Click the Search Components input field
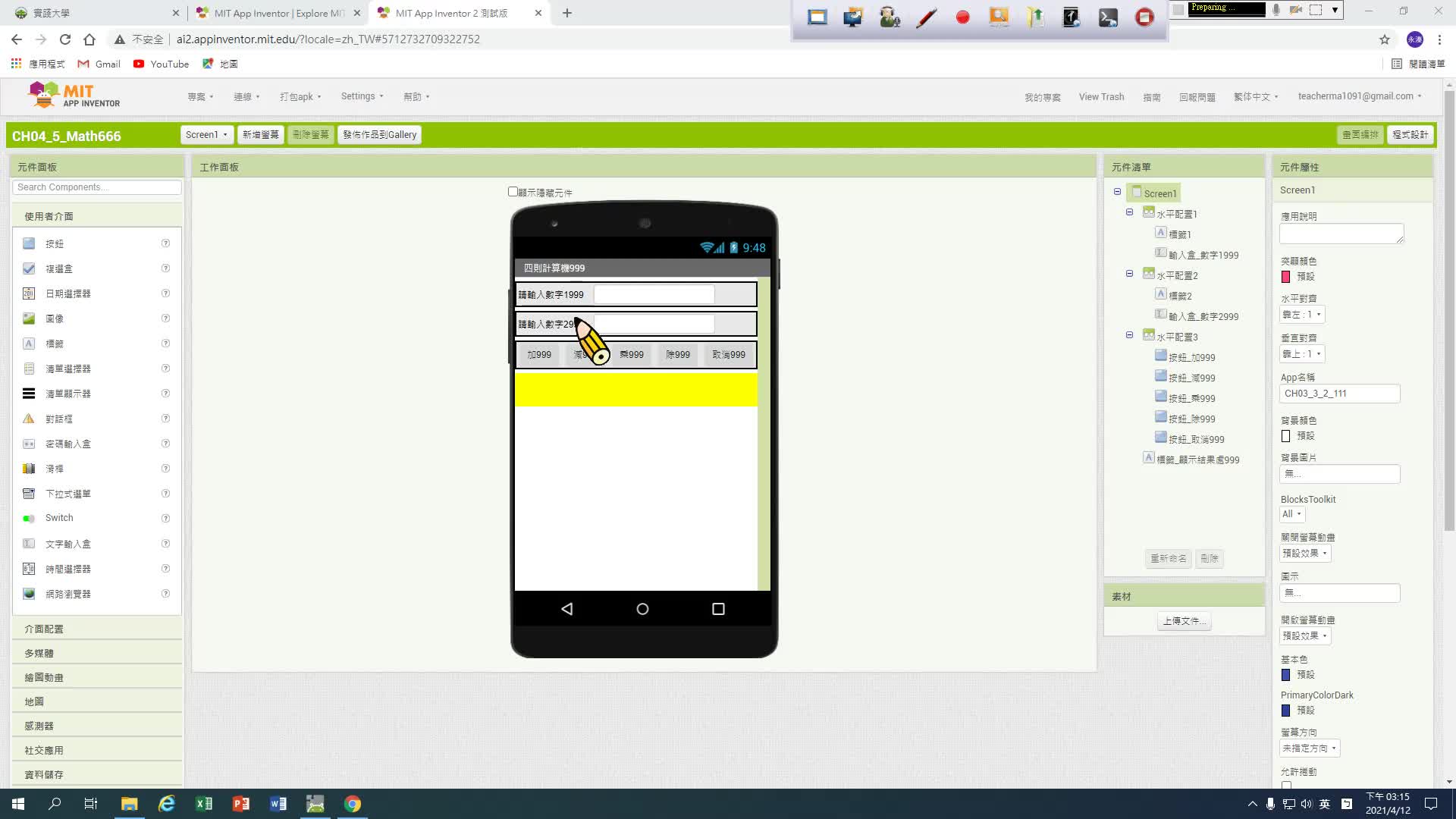This screenshot has height=819, width=1456. (96, 187)
